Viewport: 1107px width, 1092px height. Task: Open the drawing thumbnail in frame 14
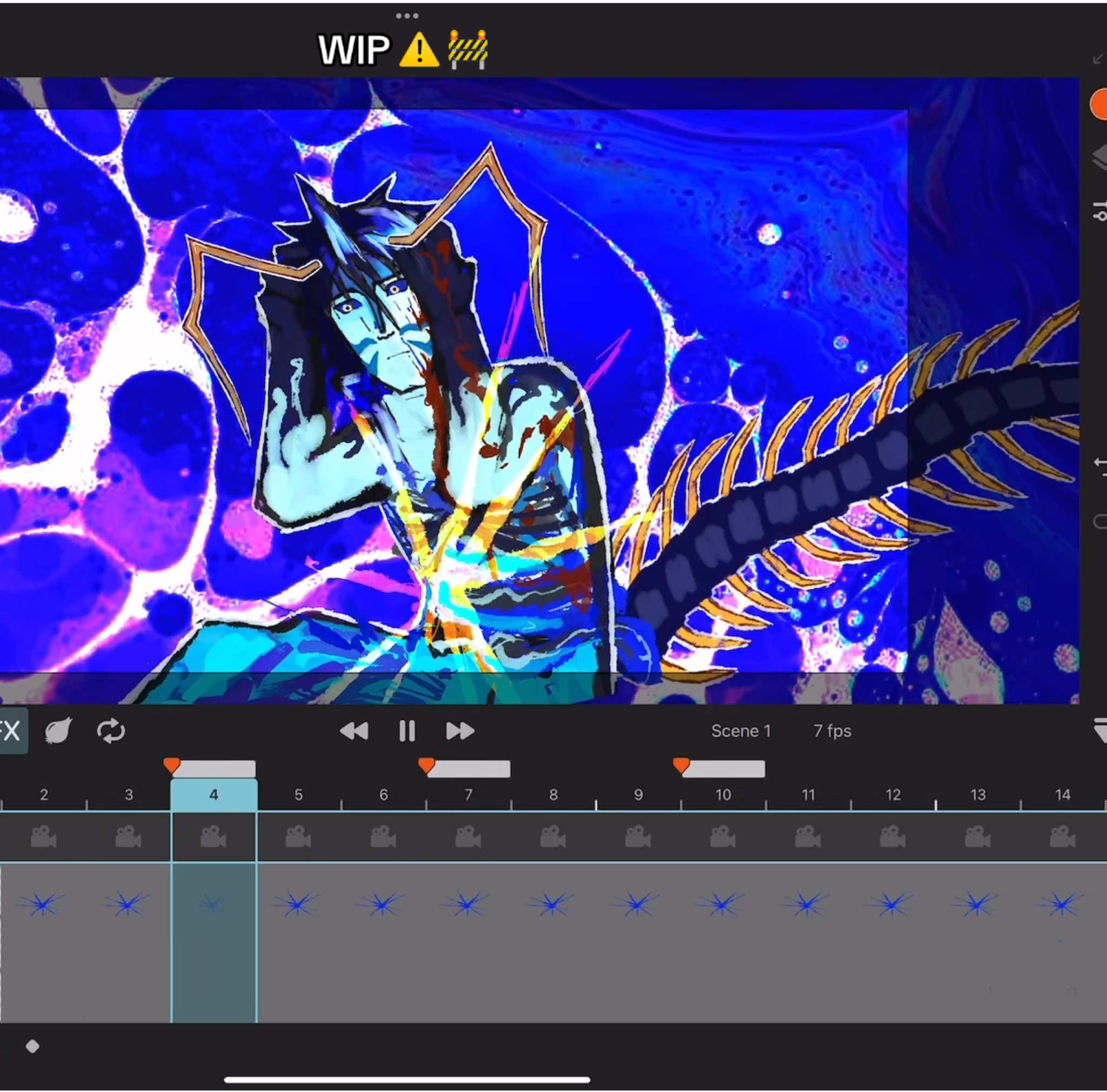point(1061,903)
